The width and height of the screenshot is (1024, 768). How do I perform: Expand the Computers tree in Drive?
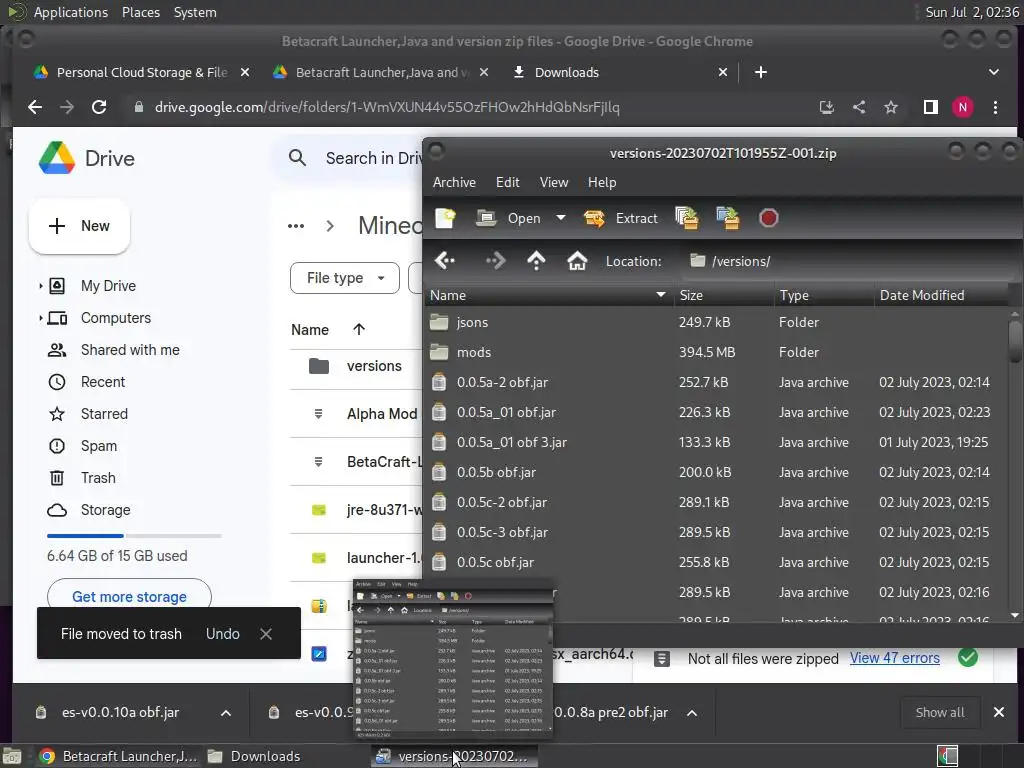[x=40, y=318]
